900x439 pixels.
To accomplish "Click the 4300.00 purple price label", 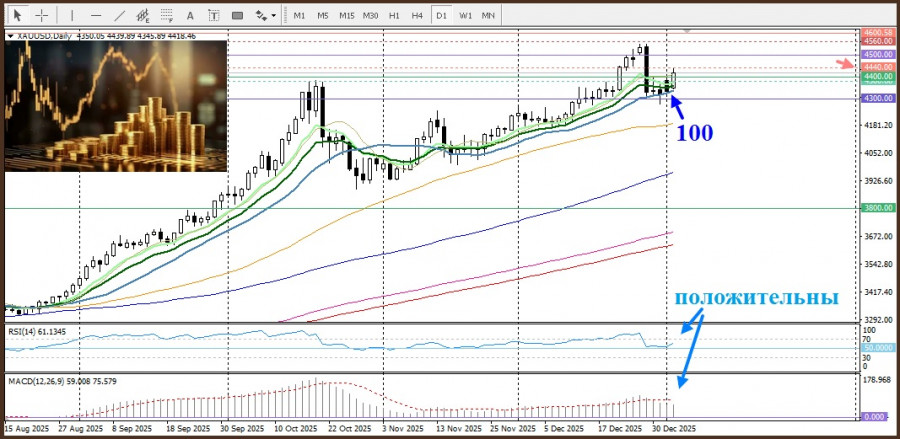I will point(877,98).
